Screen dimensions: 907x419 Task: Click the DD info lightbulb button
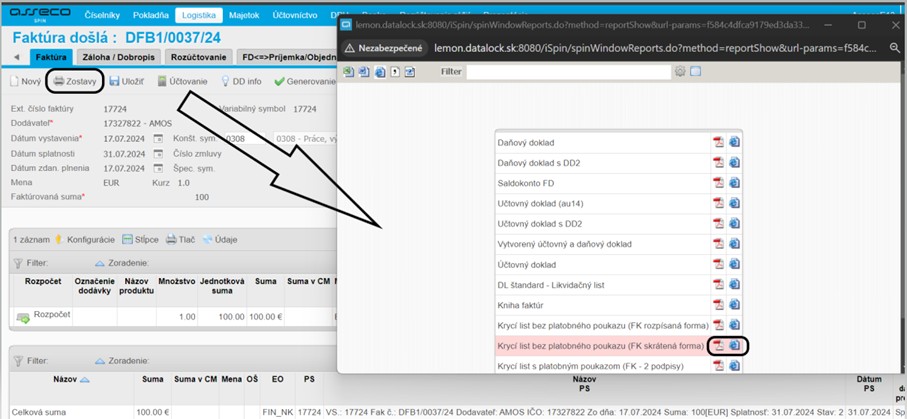[240, 81]
